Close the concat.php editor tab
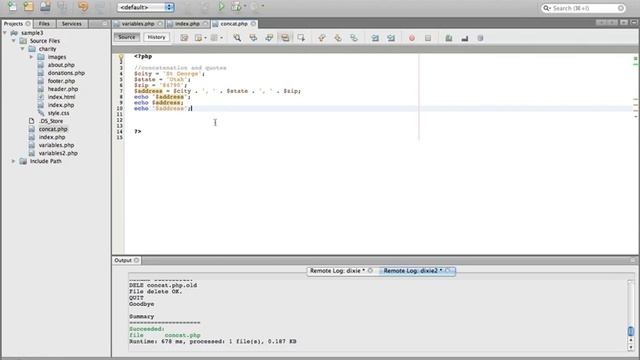The image size is (640, 360). tap(253, 24)
